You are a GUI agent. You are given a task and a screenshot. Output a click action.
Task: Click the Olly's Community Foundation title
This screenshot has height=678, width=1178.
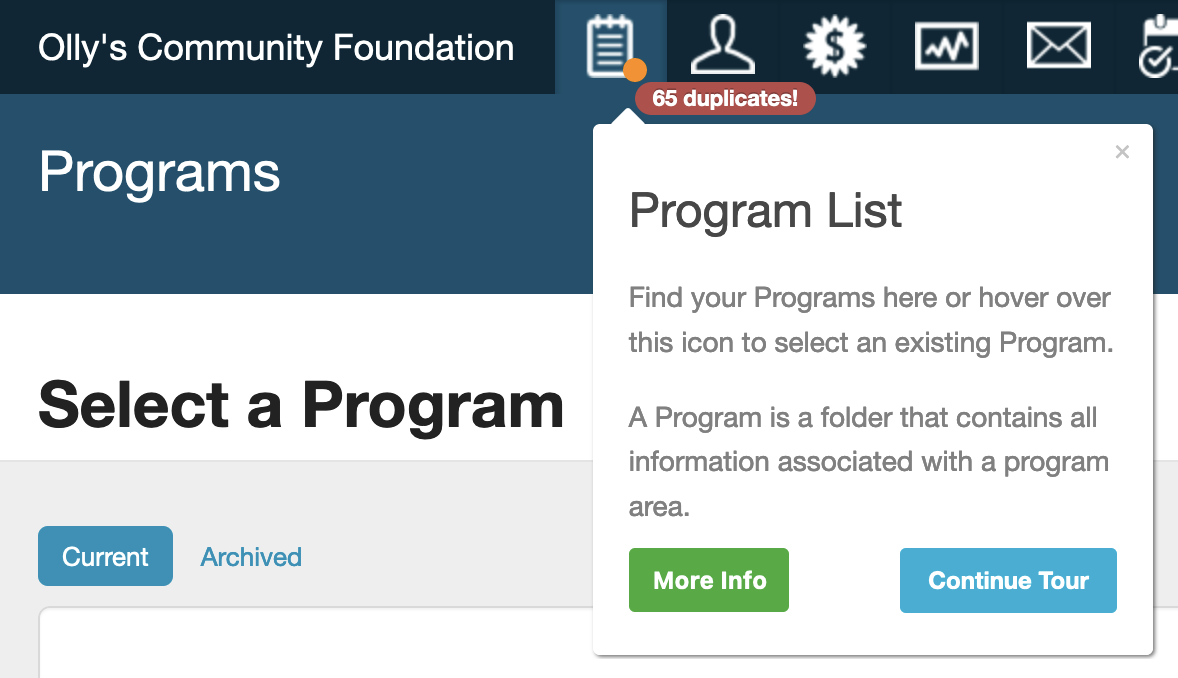[x=276, y=47]
